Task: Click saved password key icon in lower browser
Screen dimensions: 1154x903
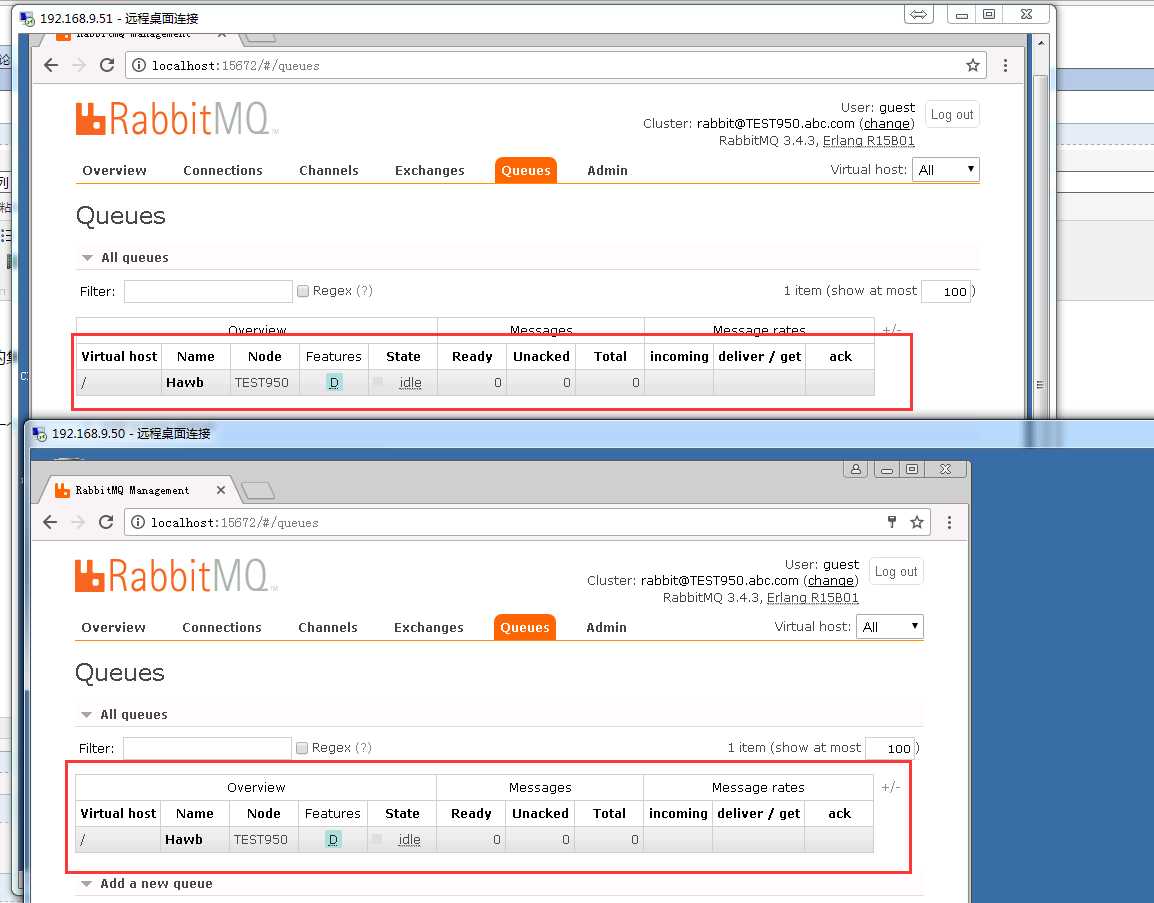Action: (892, 523)
